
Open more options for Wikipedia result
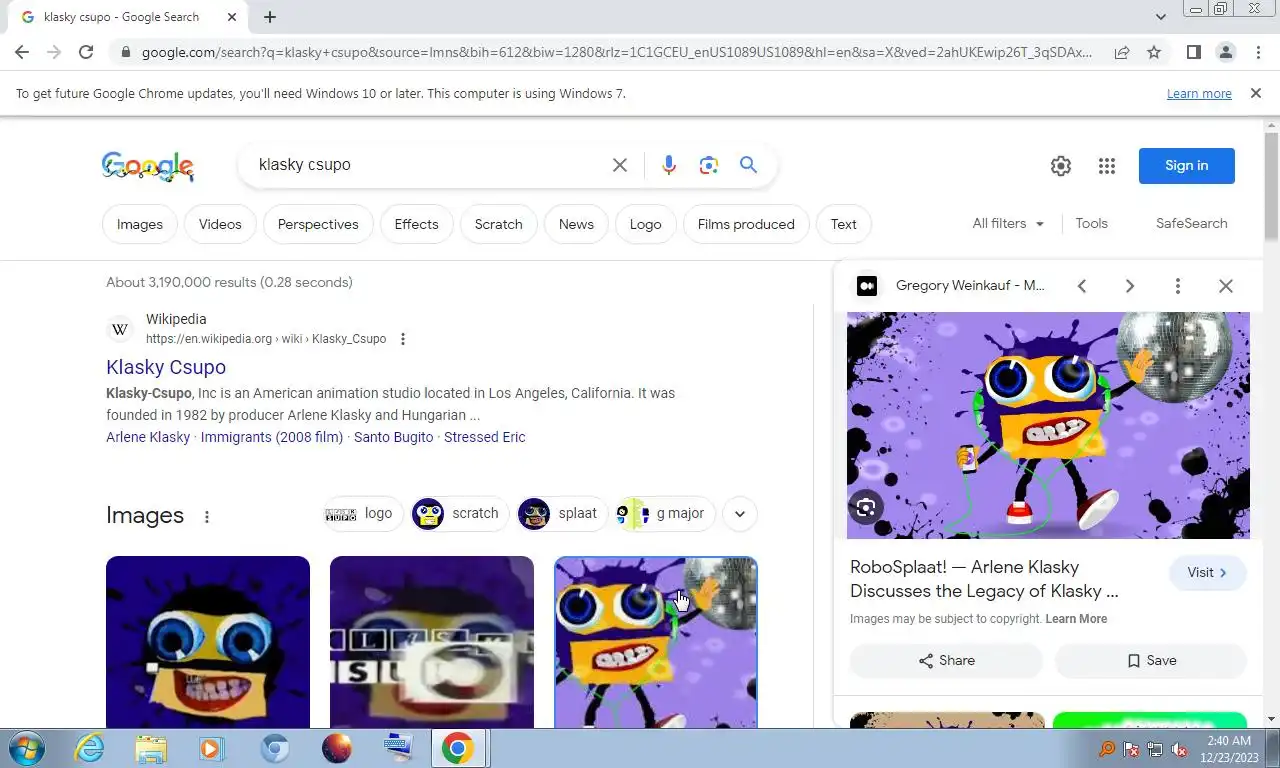click(403, 339)
